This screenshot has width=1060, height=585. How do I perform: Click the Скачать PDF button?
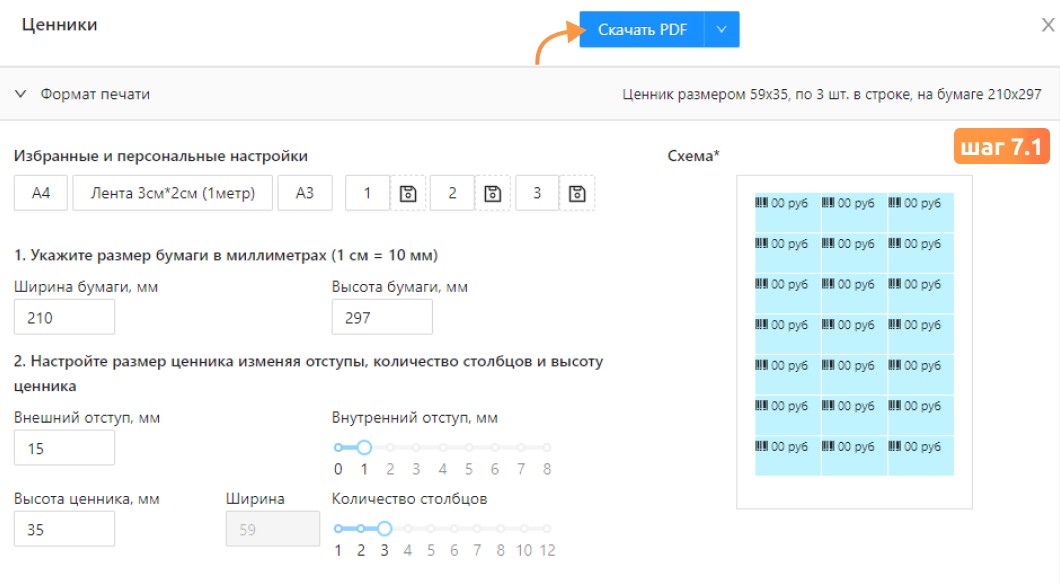click(x=642, y=30)
